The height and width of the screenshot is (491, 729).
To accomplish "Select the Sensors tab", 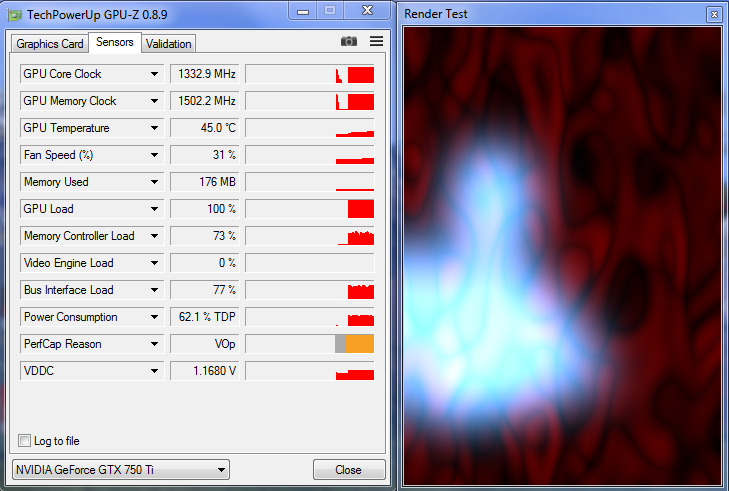I will 115,42.
